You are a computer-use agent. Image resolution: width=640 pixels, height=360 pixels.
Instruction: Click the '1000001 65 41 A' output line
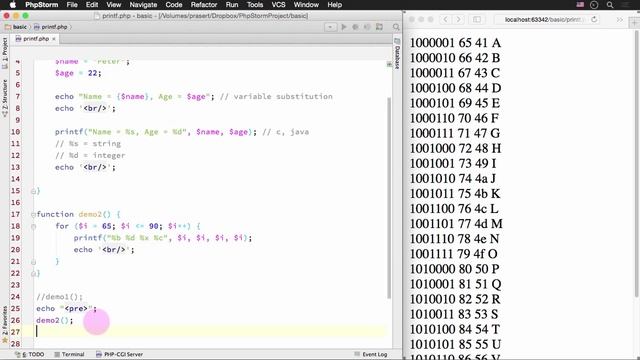tap(455, 43)
